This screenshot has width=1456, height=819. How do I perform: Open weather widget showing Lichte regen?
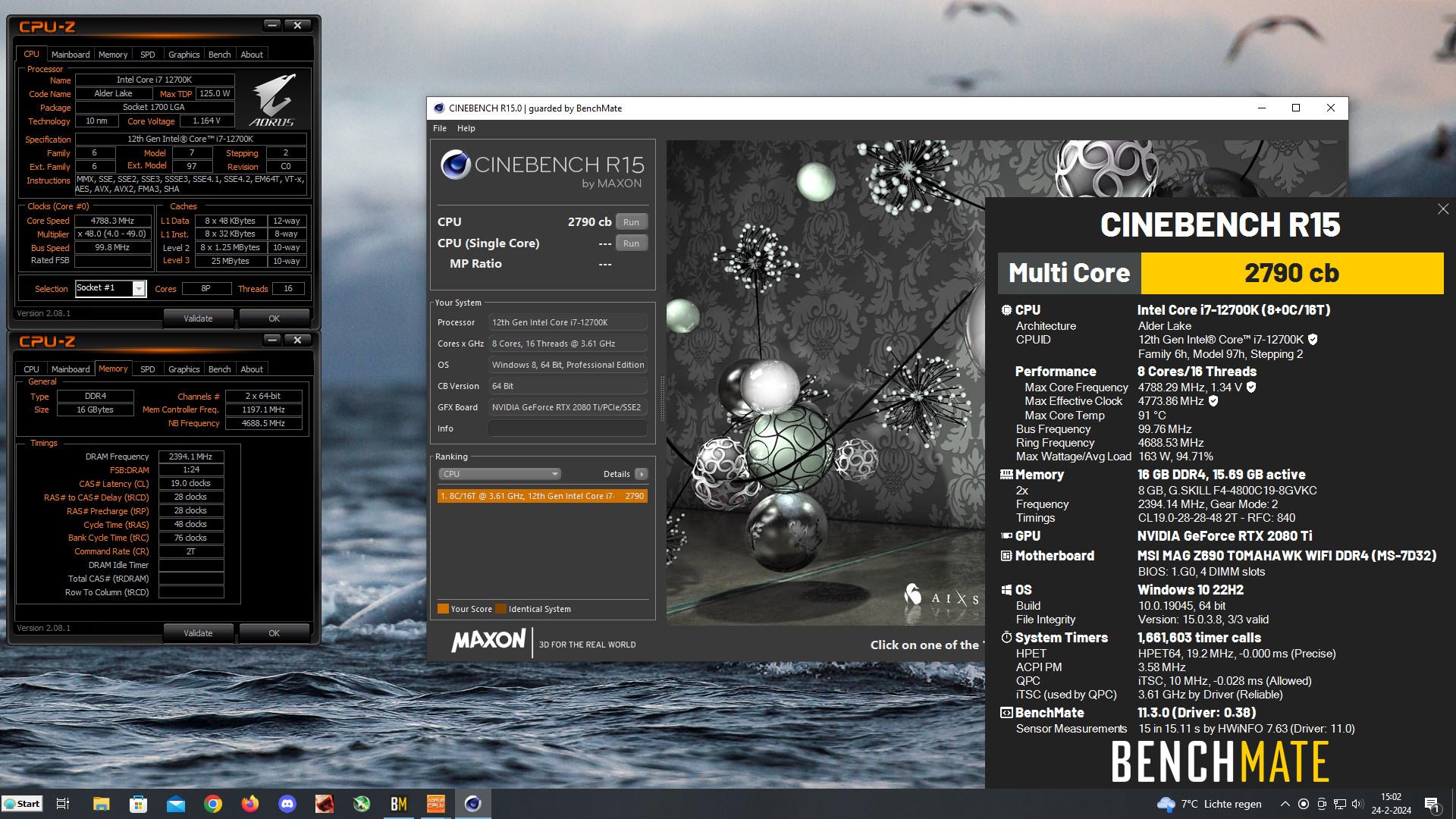click(1209, 804)
